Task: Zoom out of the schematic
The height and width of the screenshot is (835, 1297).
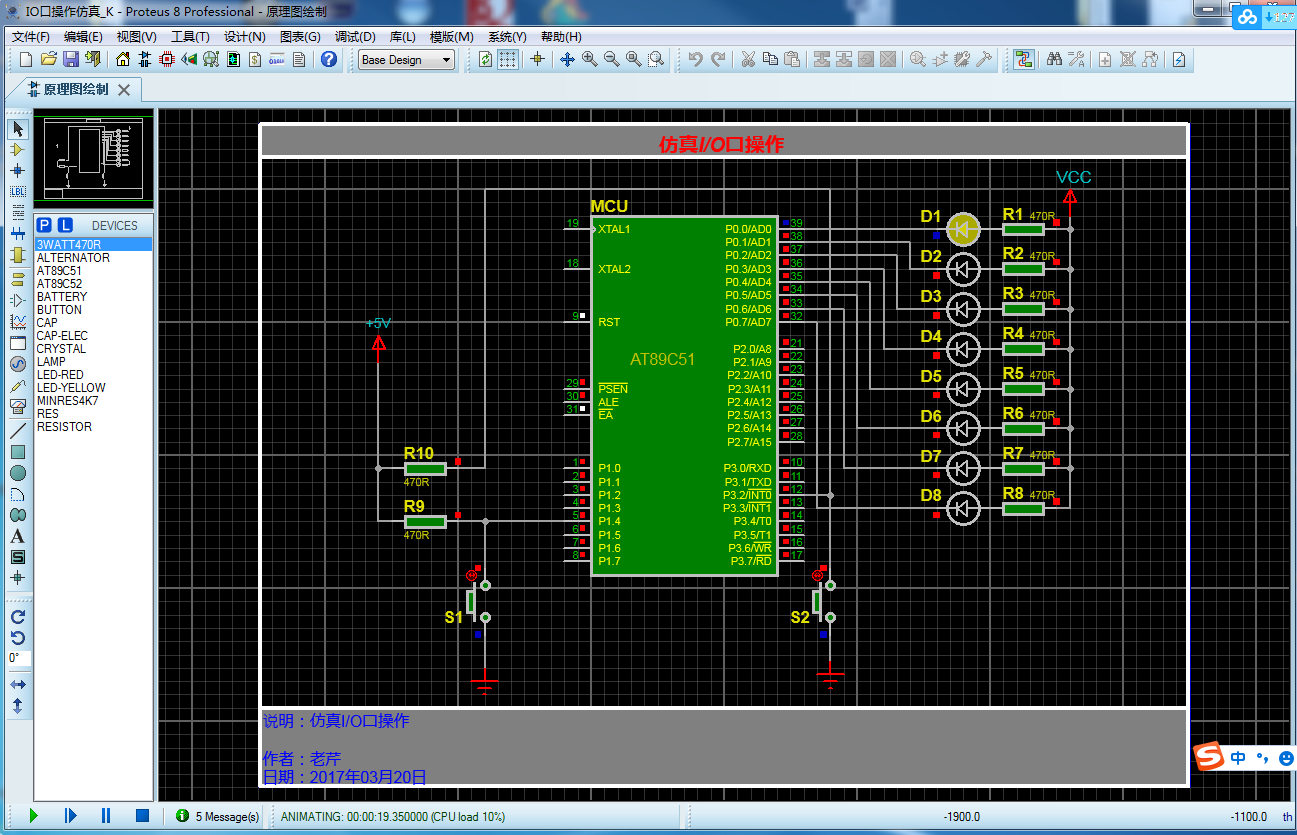Action: (611, 59)
